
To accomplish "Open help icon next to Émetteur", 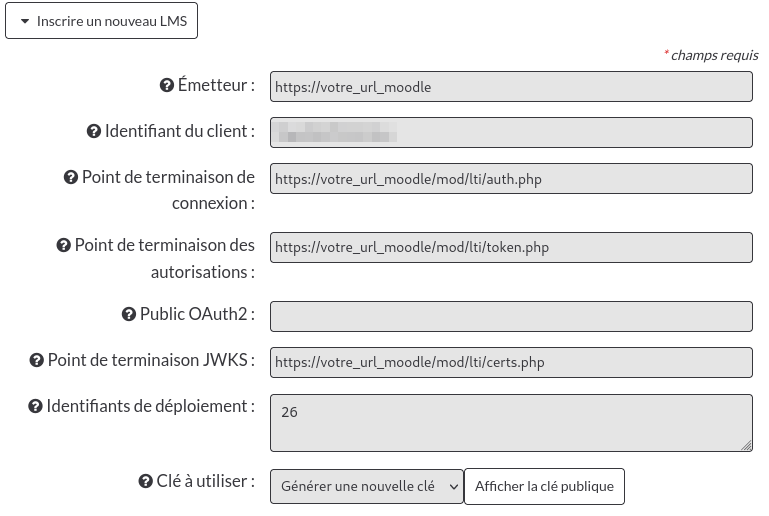I will (x=167, y=85).
